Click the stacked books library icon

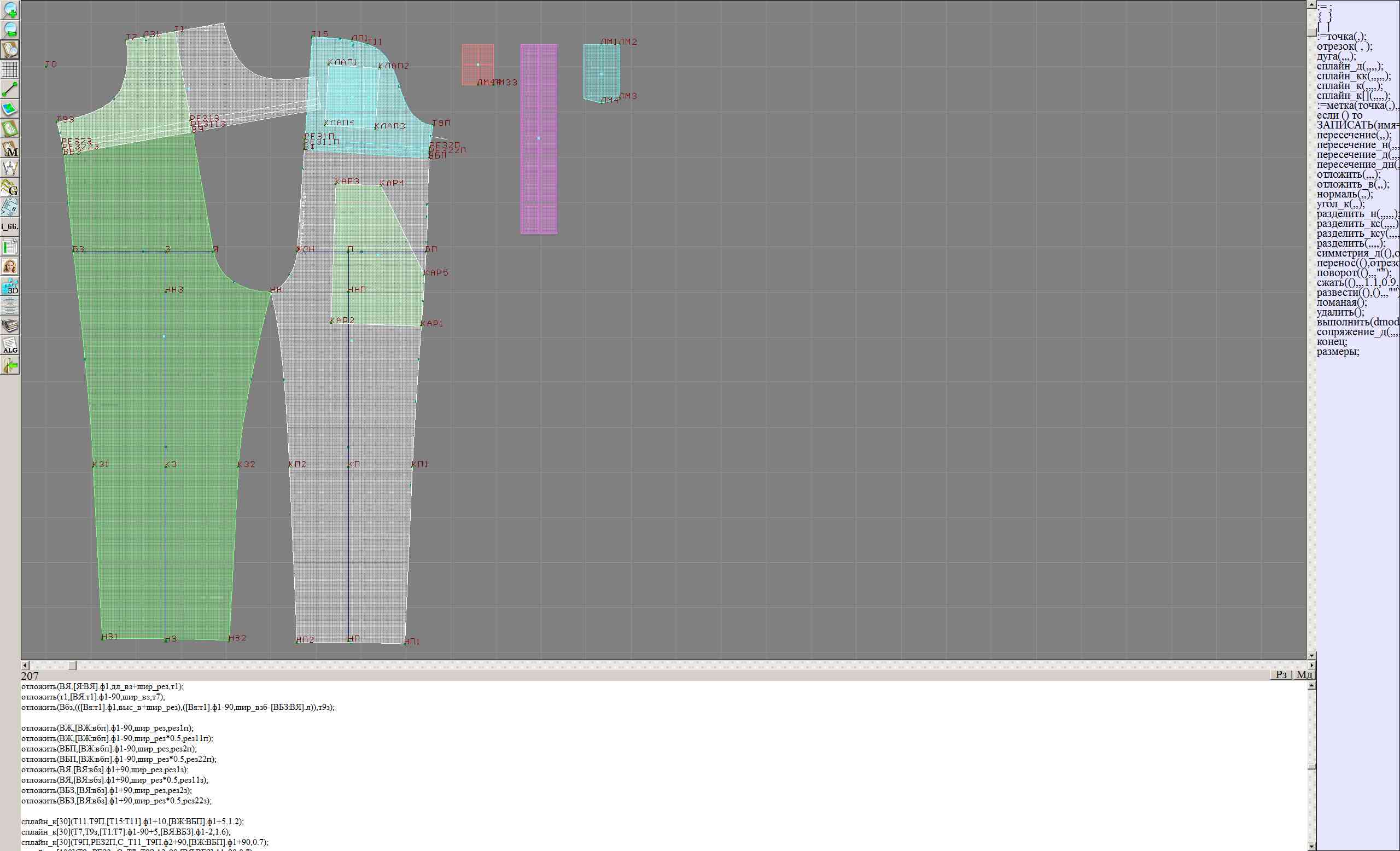point(10,325)
